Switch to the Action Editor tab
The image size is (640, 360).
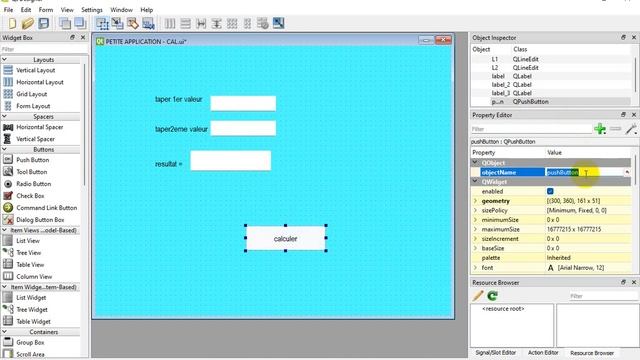pyautogui.click(x=543, y=352)
